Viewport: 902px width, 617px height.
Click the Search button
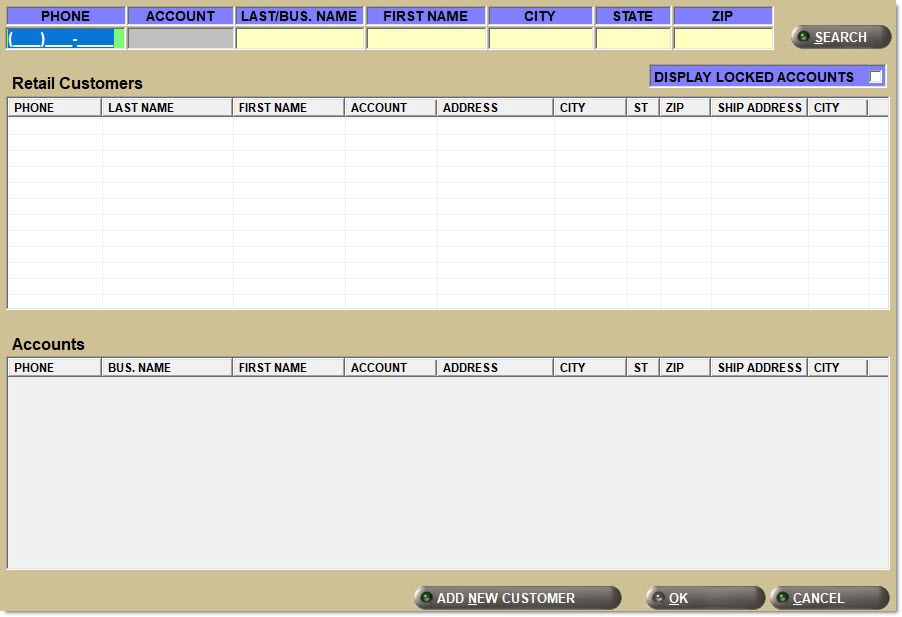click(840, 37)
